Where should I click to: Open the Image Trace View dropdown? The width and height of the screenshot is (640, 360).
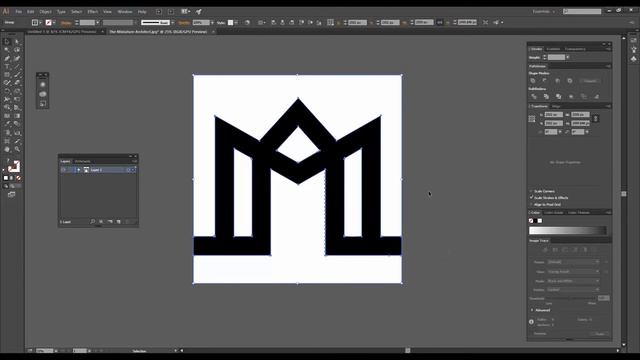[x=573, y=271]
